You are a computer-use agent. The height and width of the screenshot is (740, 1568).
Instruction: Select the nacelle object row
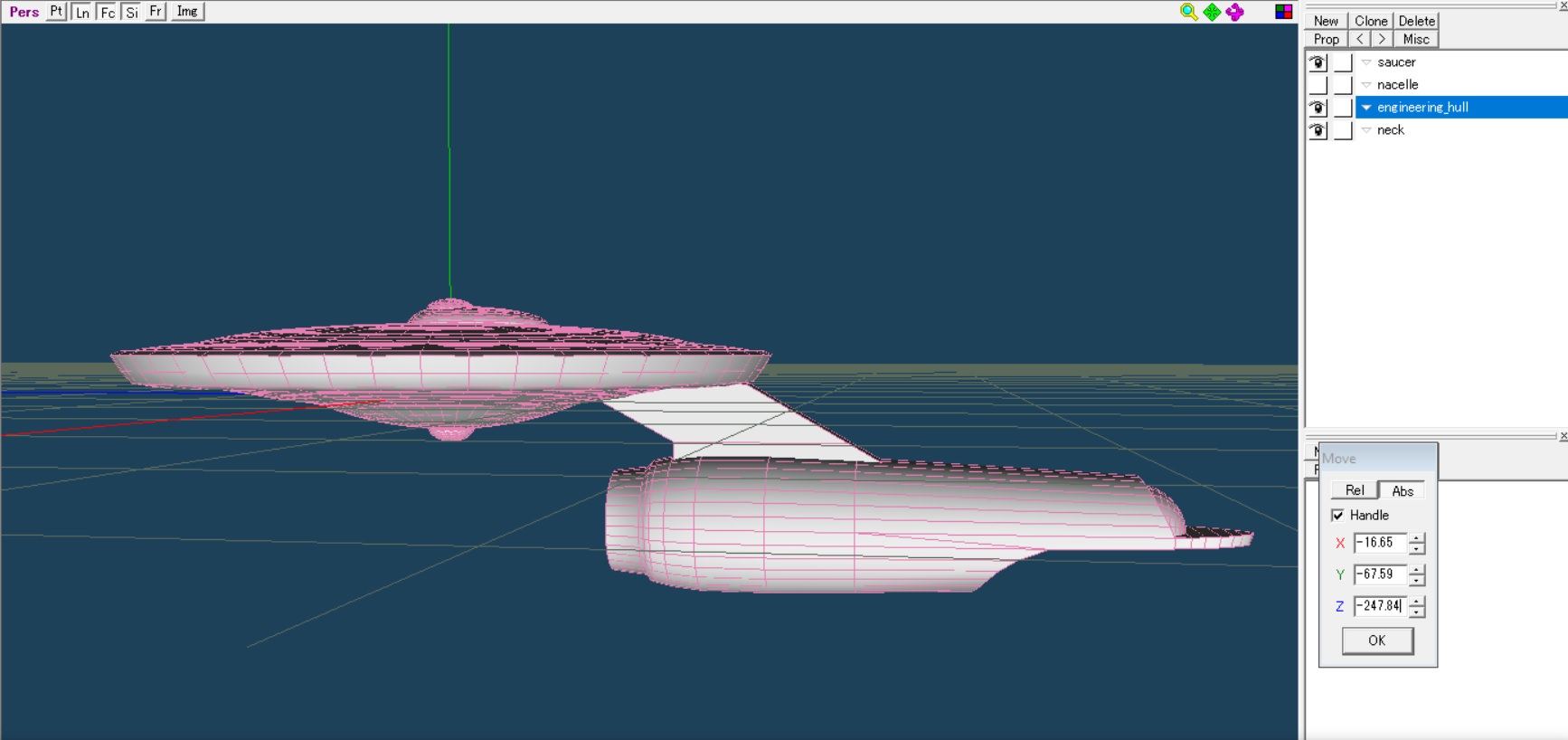[1461, 85]
